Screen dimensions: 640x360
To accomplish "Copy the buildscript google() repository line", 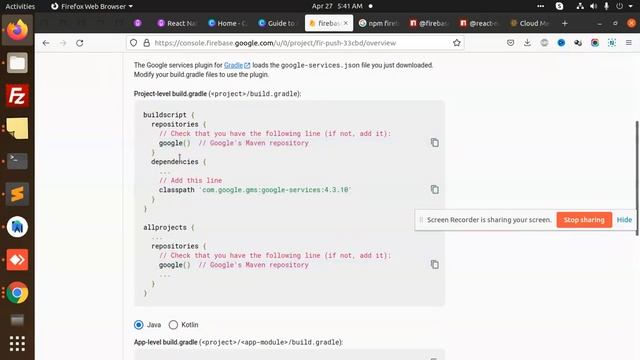I will pos(435,142).
